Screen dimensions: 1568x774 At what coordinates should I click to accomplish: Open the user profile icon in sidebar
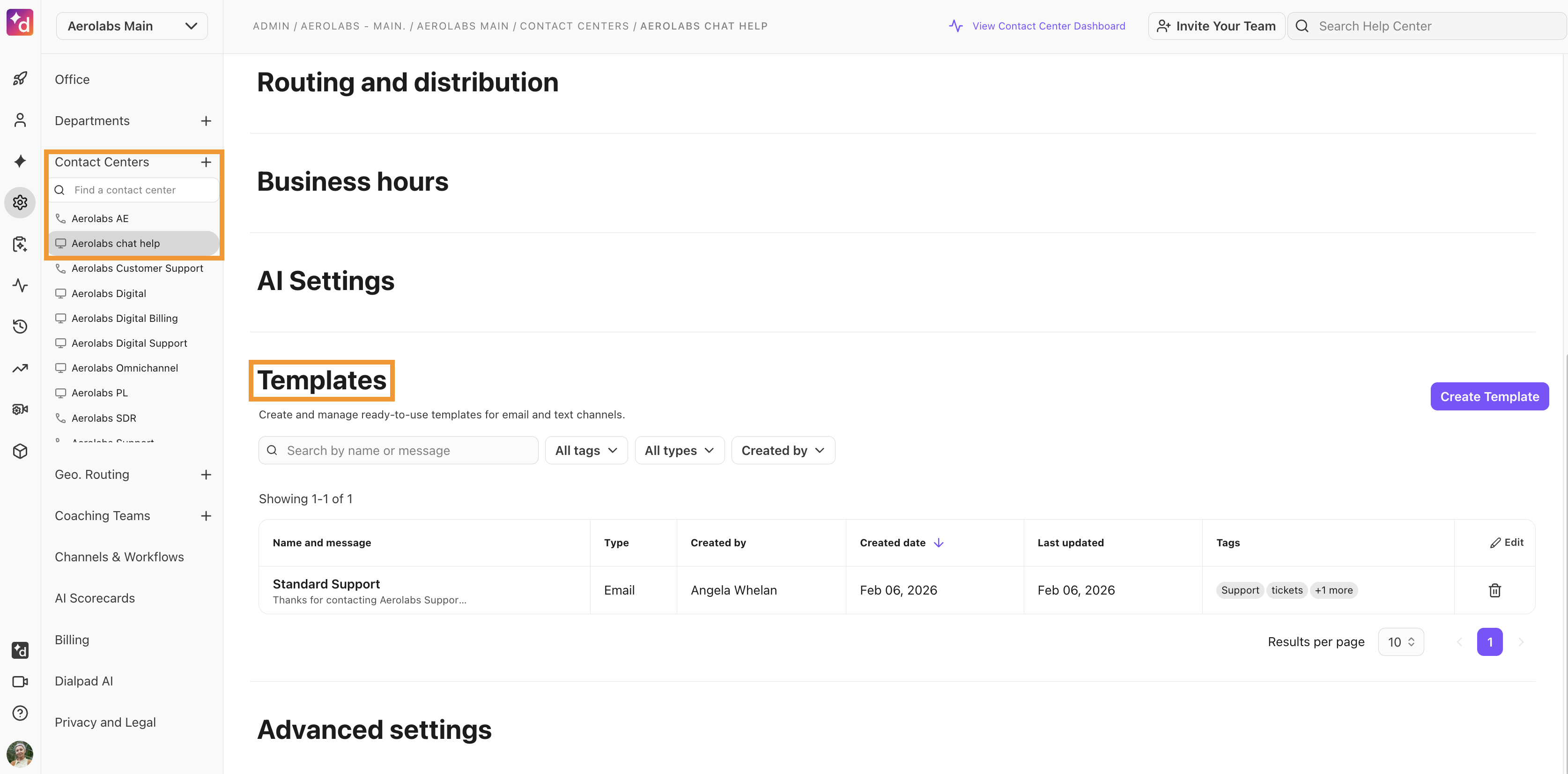pyautogui.click(x=20, y=120)
